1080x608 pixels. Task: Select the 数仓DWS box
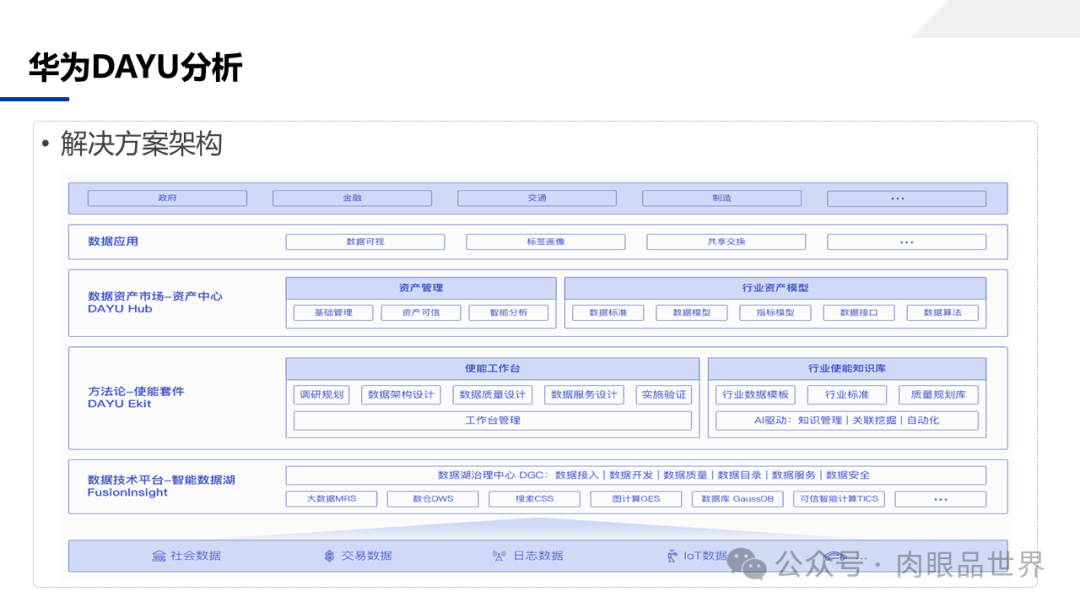433,499
